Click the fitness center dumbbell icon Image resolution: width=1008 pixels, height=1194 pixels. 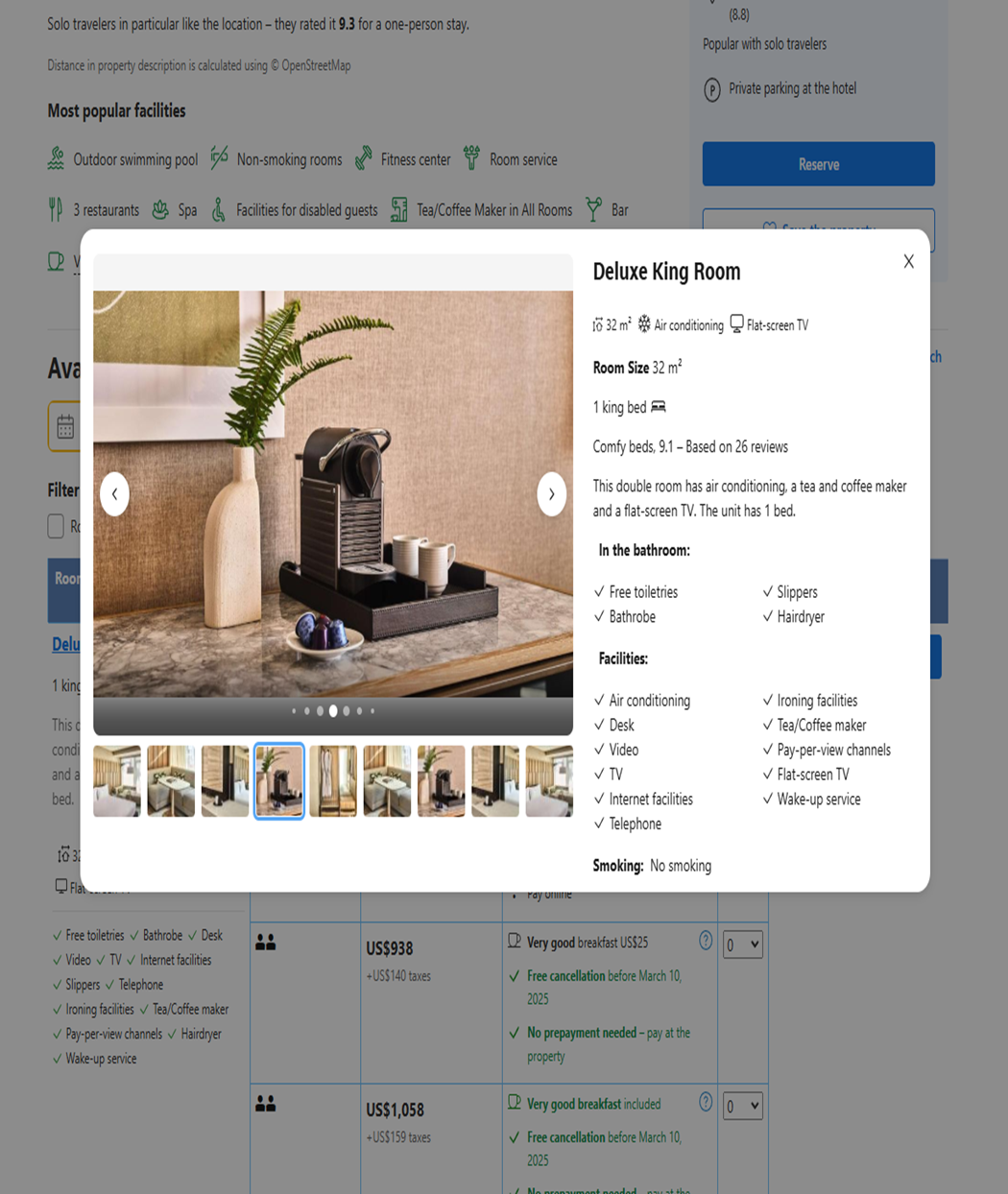click(x=363, y=158)
